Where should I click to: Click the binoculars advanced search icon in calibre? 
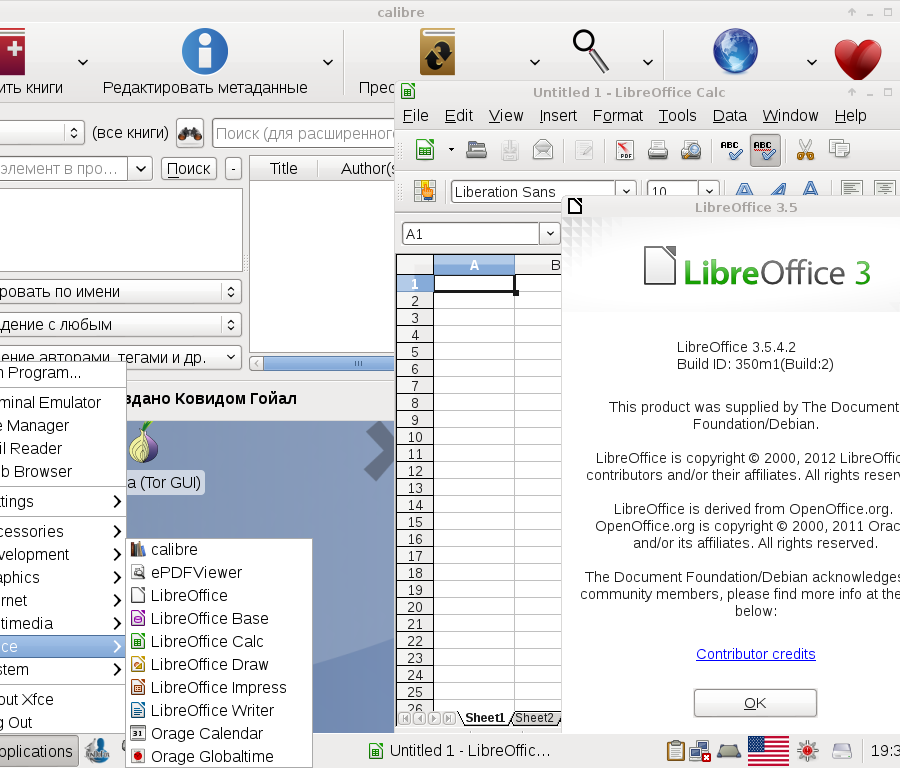pos(190,134)
